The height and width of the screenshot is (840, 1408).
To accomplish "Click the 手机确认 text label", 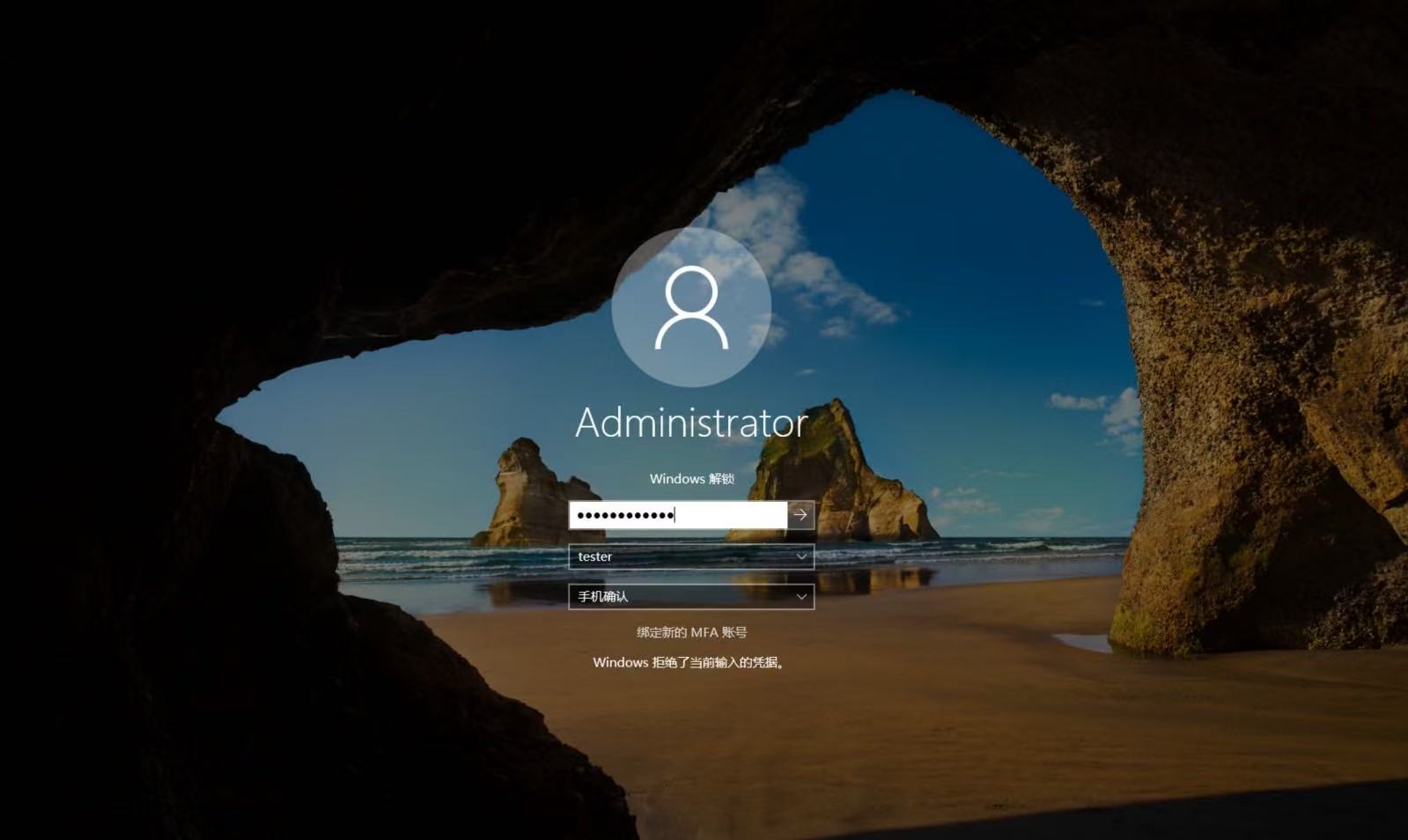I will coord(603,597).
